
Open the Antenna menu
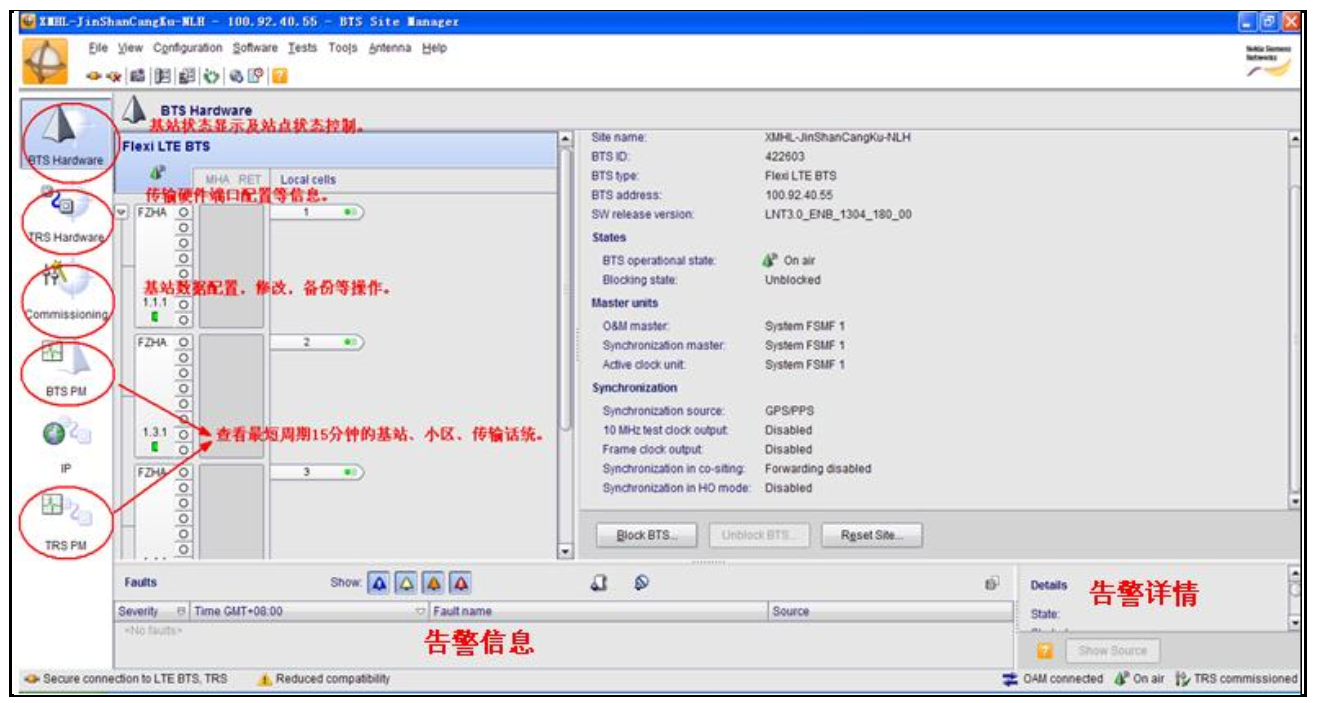click(390, 48)
